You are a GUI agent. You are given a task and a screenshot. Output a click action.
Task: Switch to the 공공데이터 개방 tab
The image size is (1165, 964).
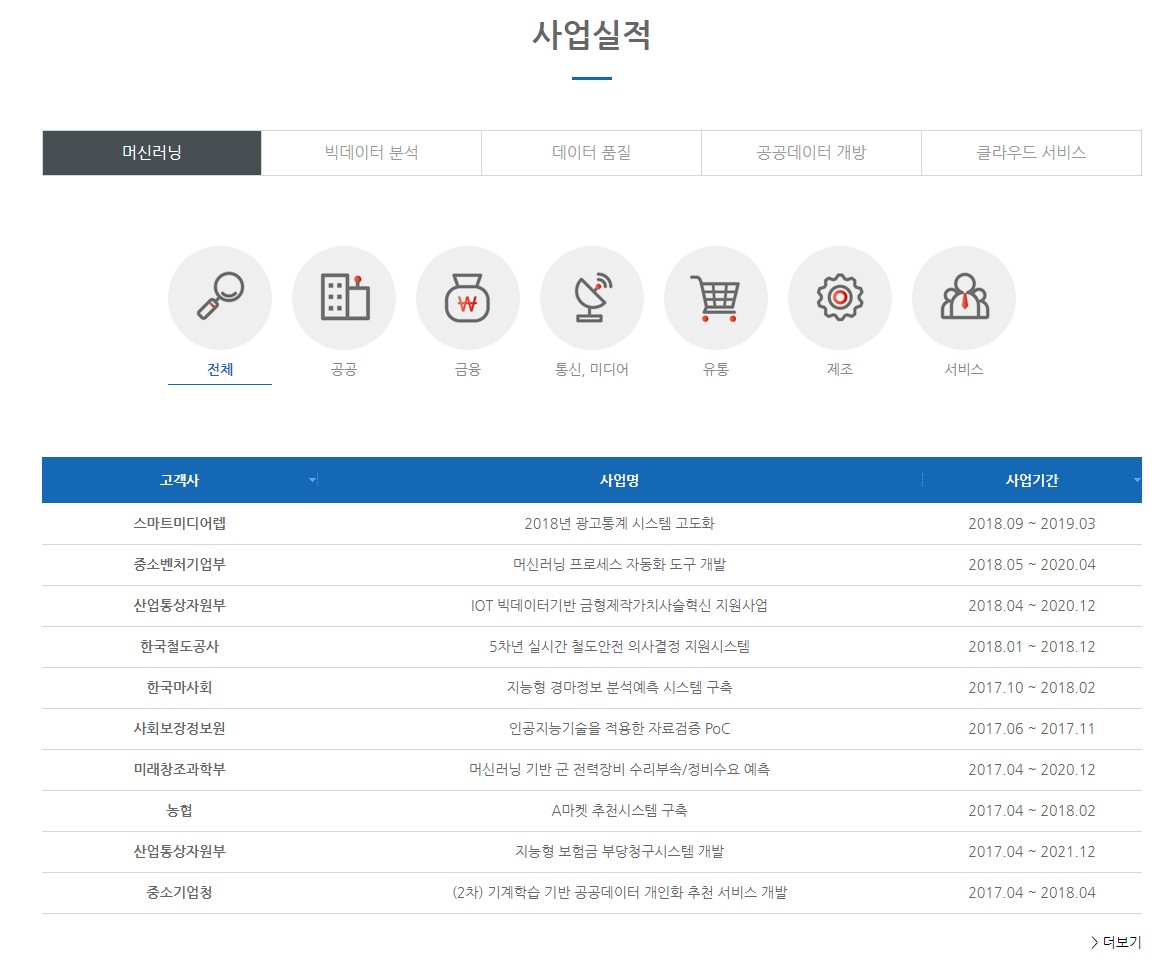[x=811, y=153]
